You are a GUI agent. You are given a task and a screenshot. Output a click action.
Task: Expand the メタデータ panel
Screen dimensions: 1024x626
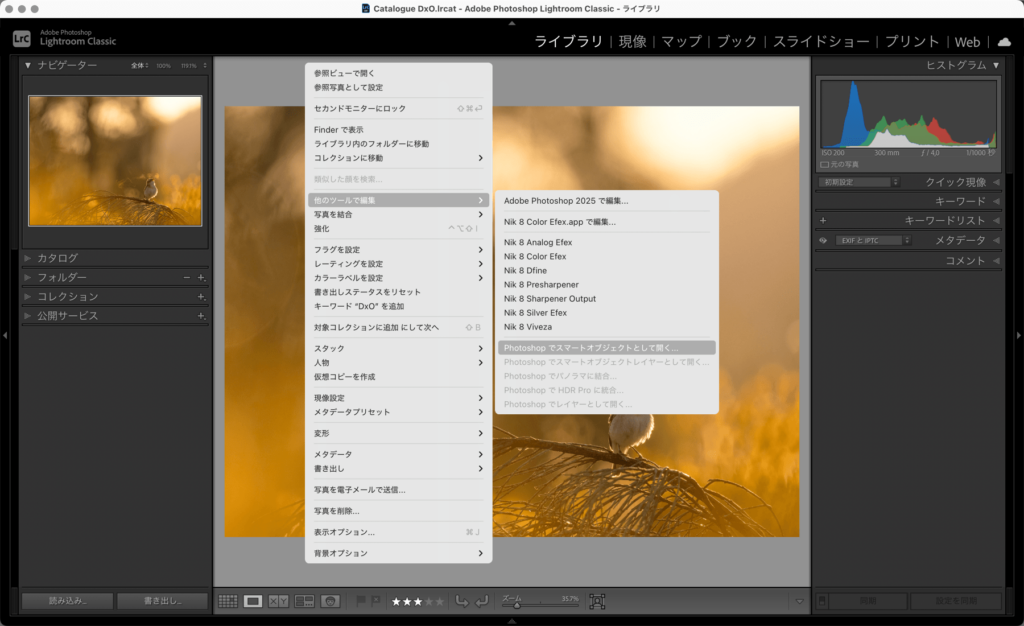(996, 241)
